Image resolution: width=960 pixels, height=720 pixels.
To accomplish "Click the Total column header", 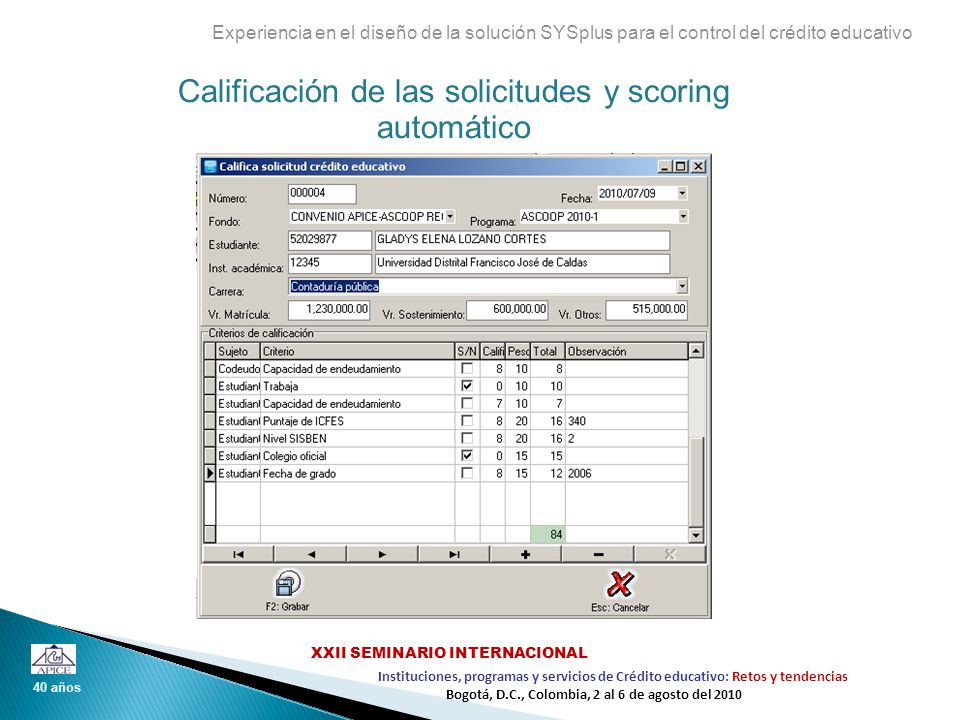I will tap(547, 351).
